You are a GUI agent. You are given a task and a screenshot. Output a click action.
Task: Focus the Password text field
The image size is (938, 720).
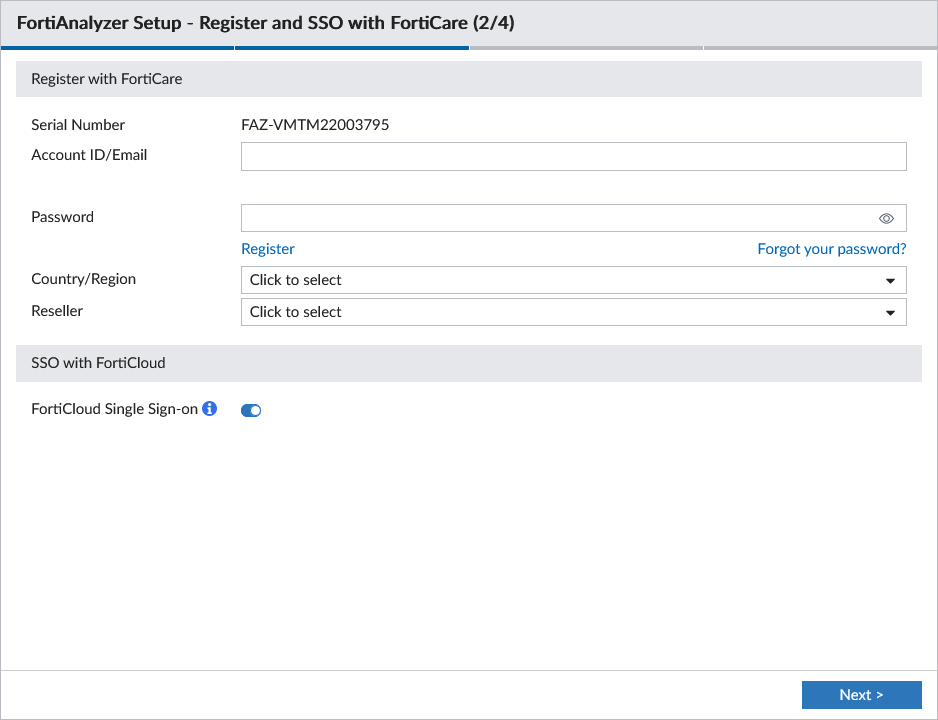coord(555,218)
